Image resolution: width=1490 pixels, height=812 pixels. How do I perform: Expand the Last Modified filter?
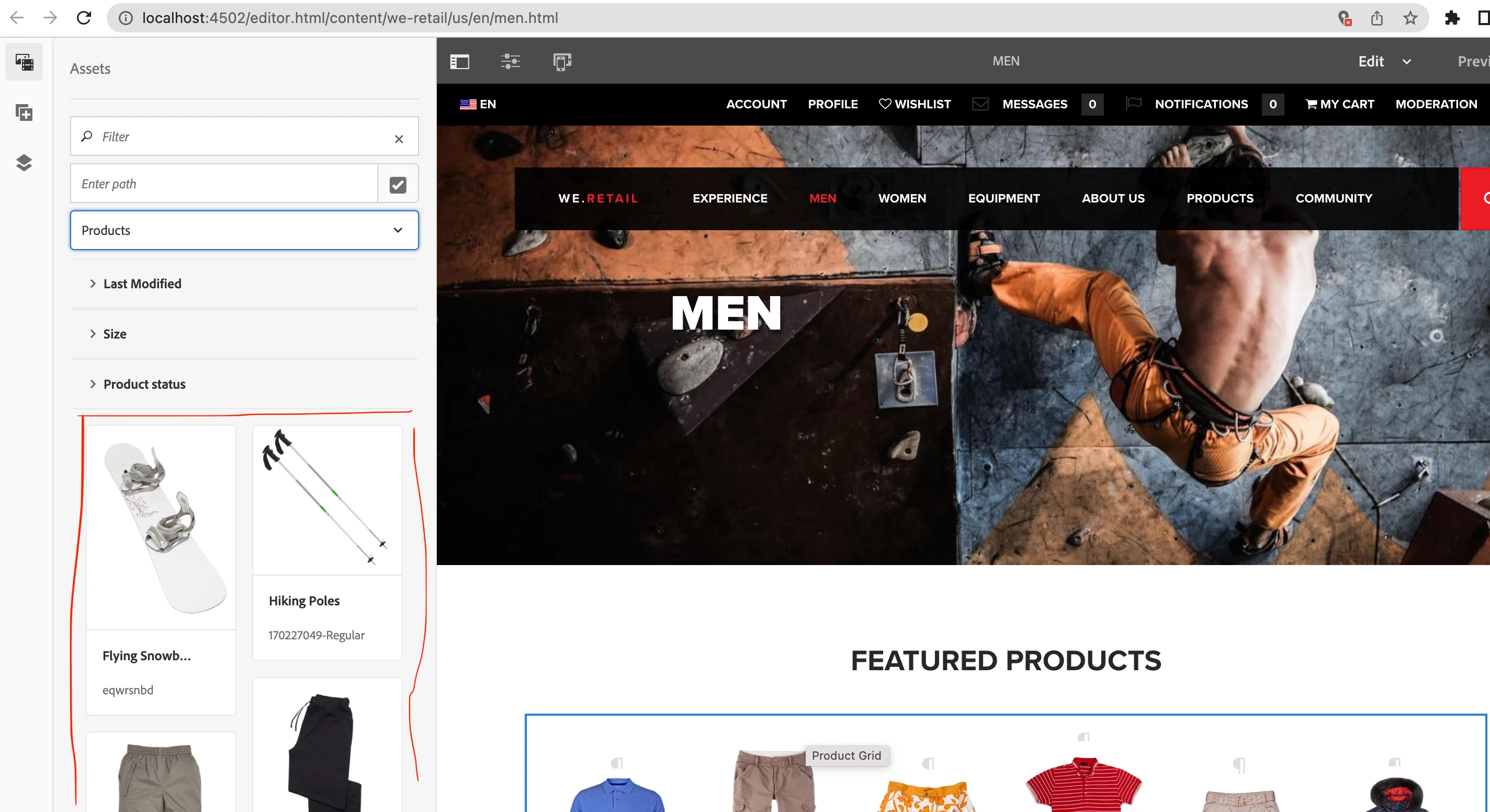(x=142, y=284)
